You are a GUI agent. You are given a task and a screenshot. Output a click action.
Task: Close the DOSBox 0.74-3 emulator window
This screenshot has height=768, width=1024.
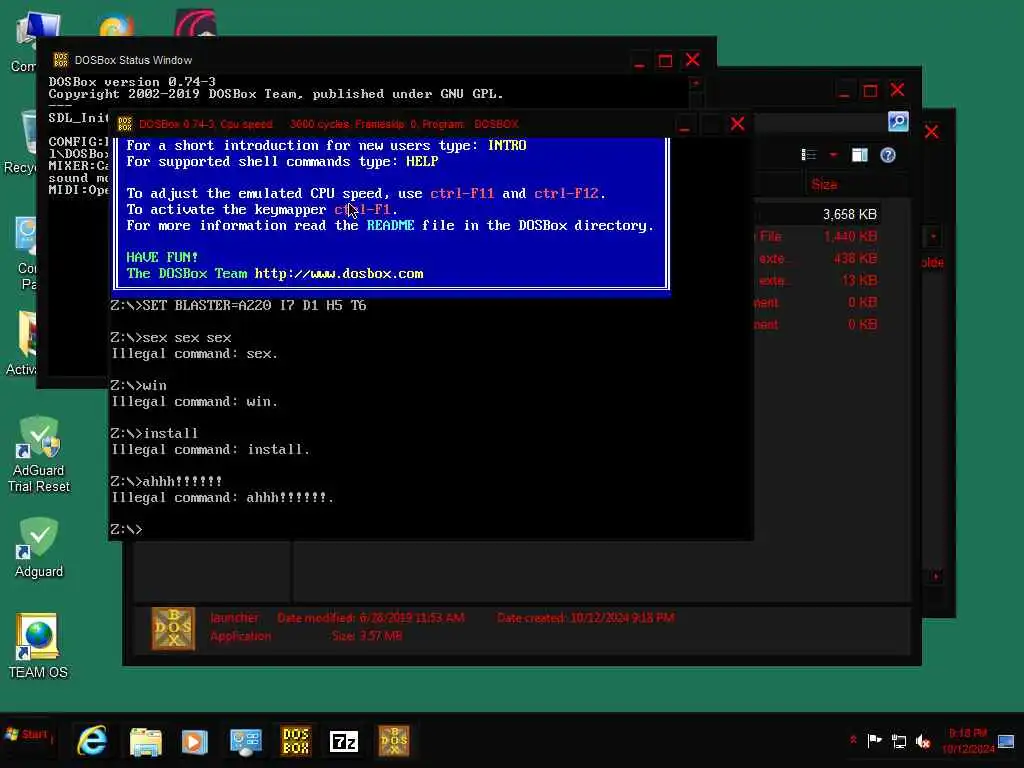tap(738, 124)
